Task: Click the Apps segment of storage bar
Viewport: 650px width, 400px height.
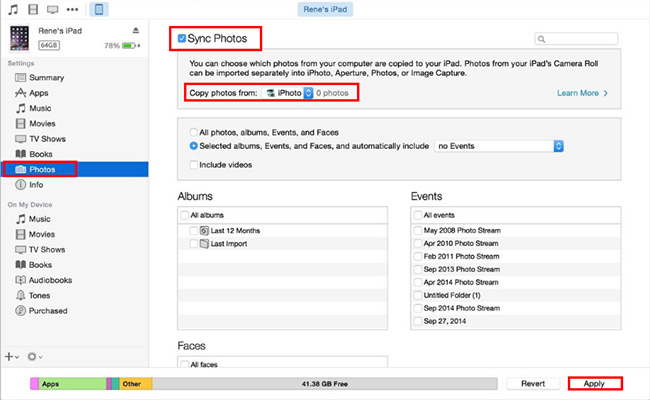Action: pos(73,384)
